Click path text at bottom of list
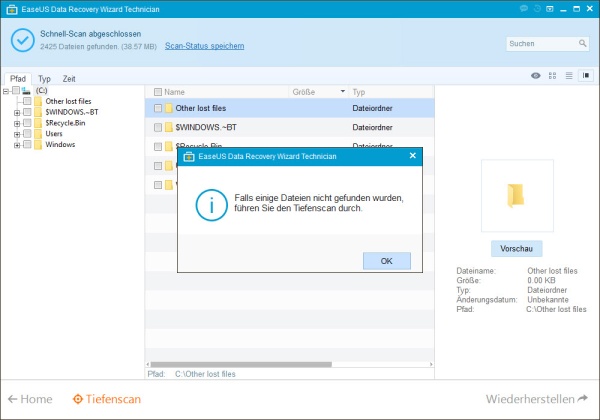This screenshot has width=600, height=420. (205, 374)
